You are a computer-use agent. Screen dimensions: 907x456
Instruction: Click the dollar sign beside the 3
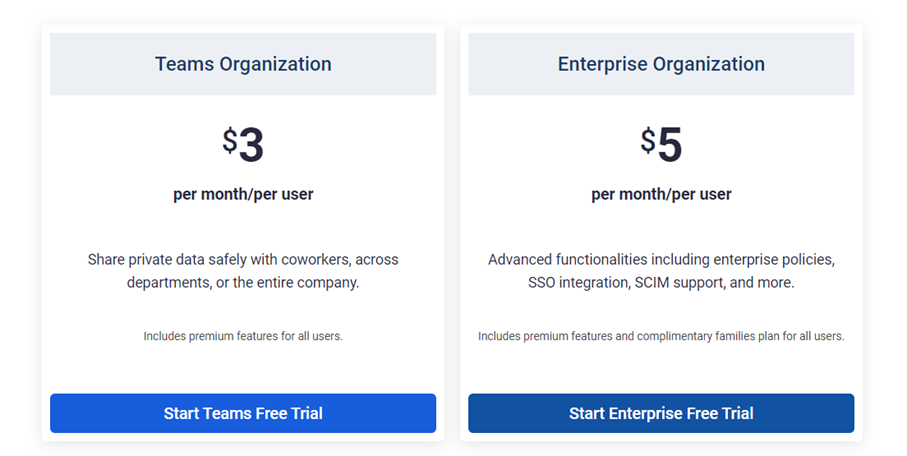[x=230, y=141]
